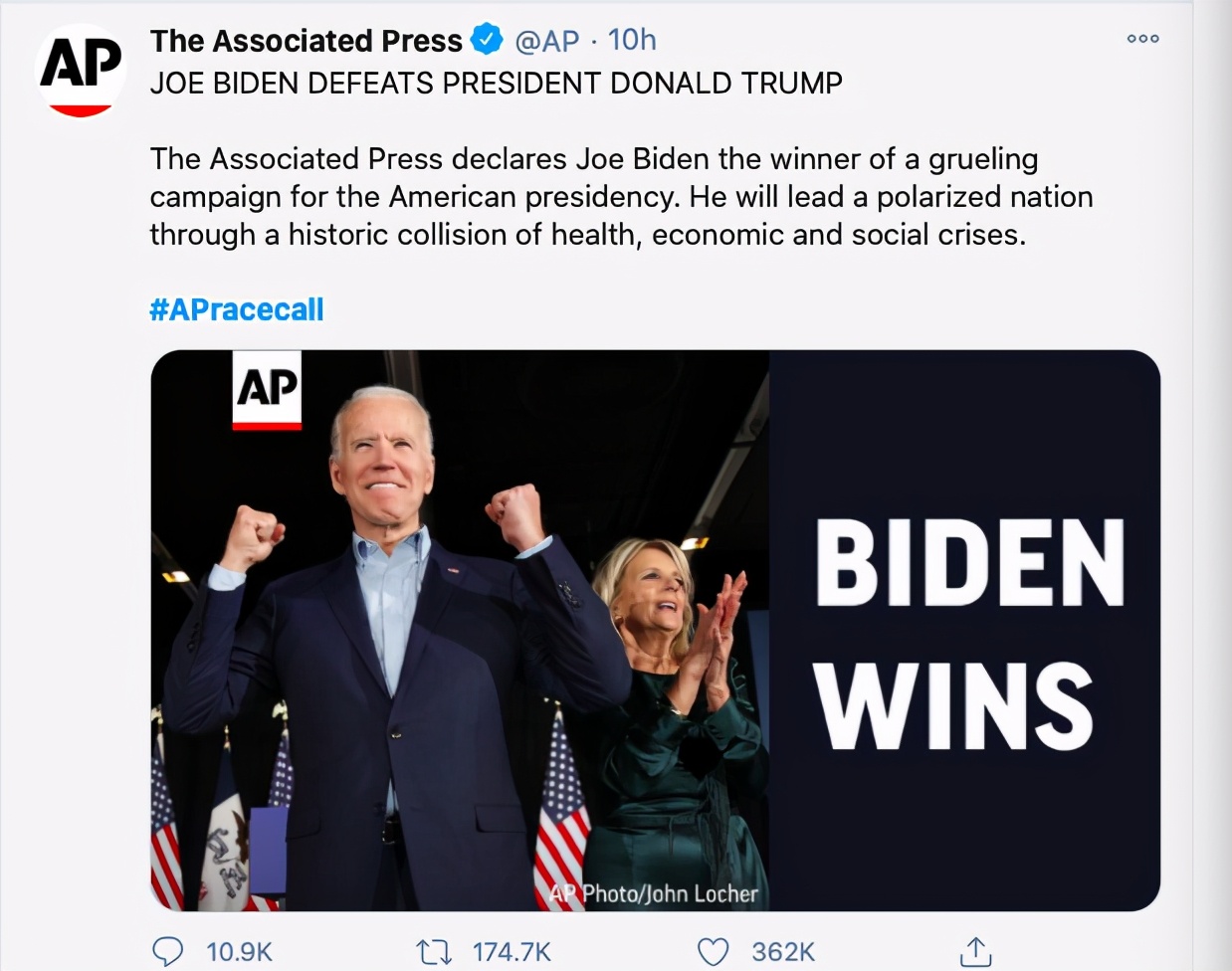Click the JOE BIDEN DEFEATS headline text
This screenshot has width=1232, height=971.
pyautogui.click(x=497, y=83)
